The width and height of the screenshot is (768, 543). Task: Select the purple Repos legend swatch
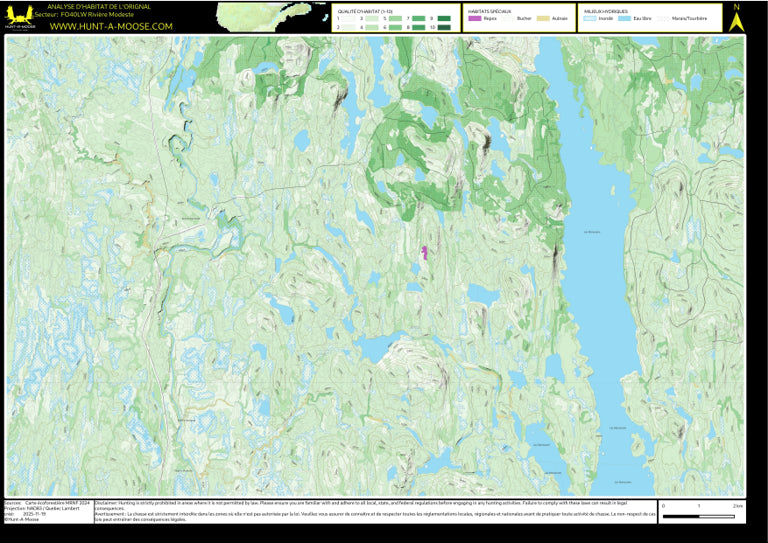tap(475, 18)
